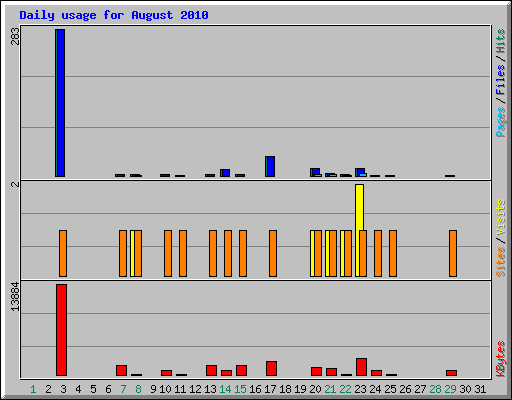Click the 'Visits' legend label
The width and height of the screenshot is (512, 400).
(500, 217)
